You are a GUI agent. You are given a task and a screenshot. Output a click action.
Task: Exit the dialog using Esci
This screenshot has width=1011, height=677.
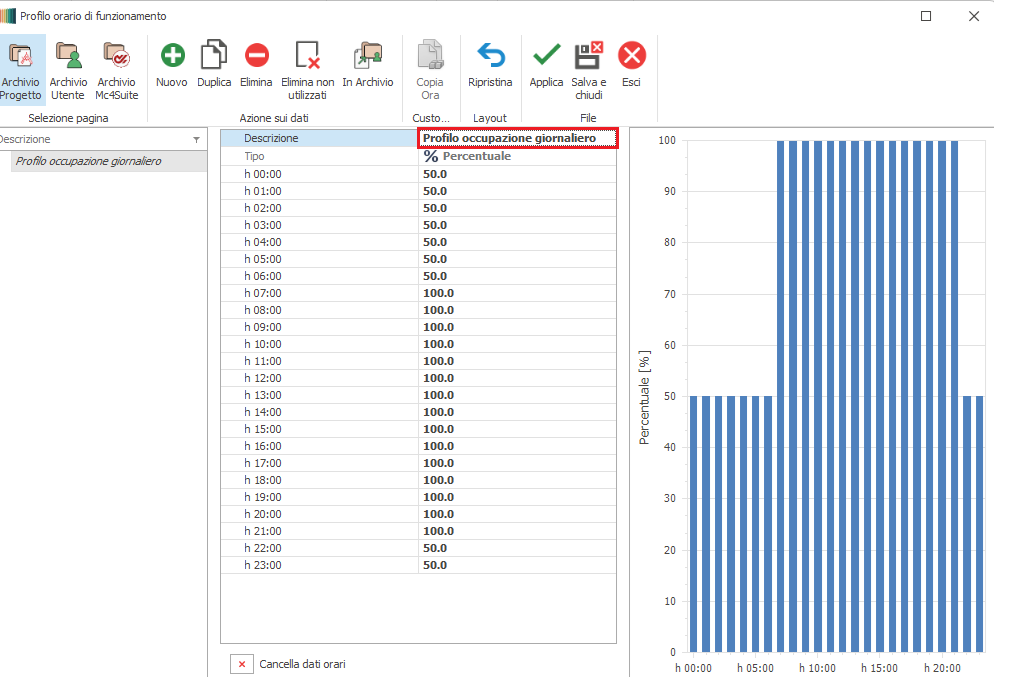pyautogui.click(x=631, y=56)
